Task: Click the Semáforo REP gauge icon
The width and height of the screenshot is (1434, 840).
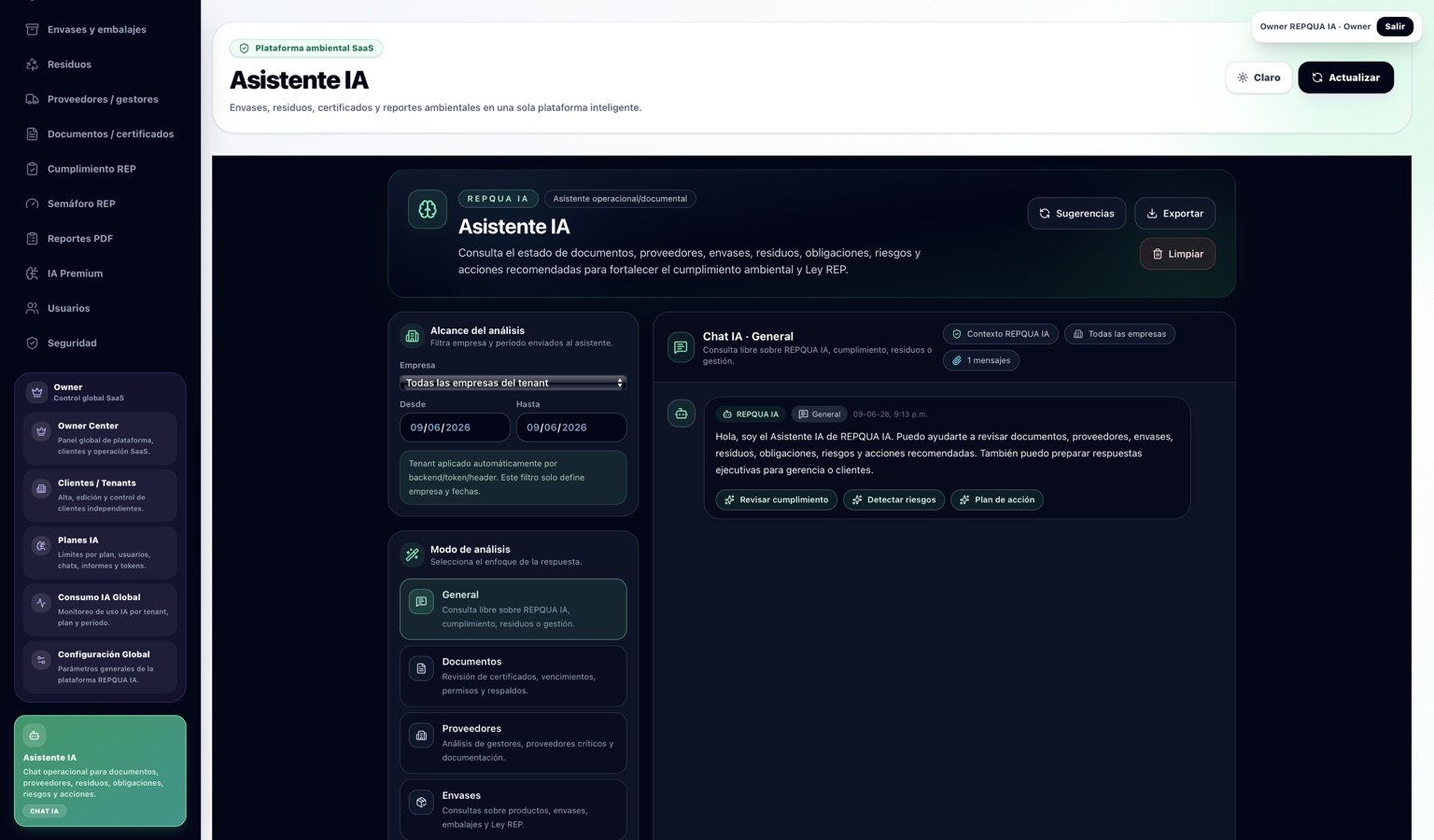Action: pyautogui.click(x=32, y=203)
